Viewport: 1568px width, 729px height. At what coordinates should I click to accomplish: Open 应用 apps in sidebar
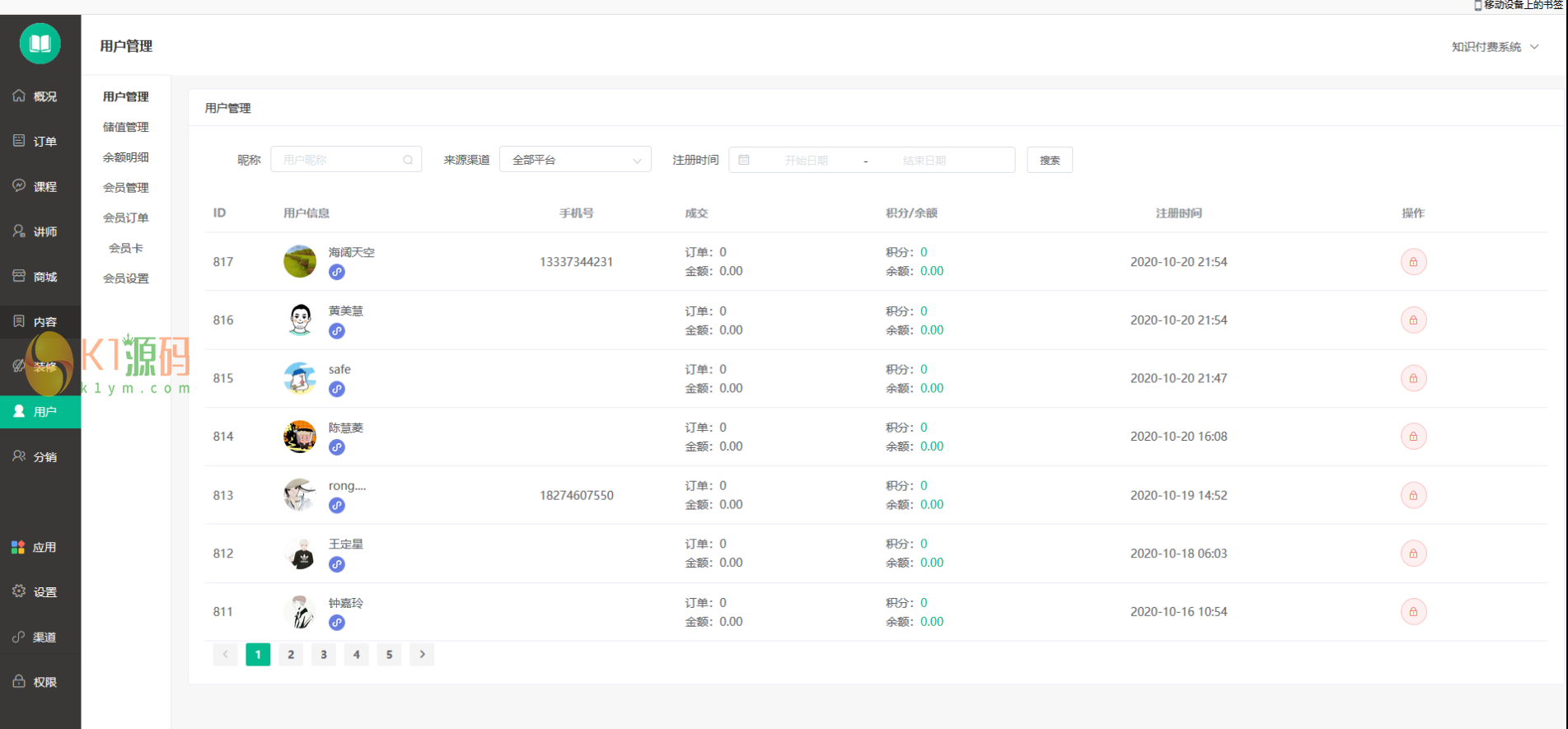coord(40,547)
